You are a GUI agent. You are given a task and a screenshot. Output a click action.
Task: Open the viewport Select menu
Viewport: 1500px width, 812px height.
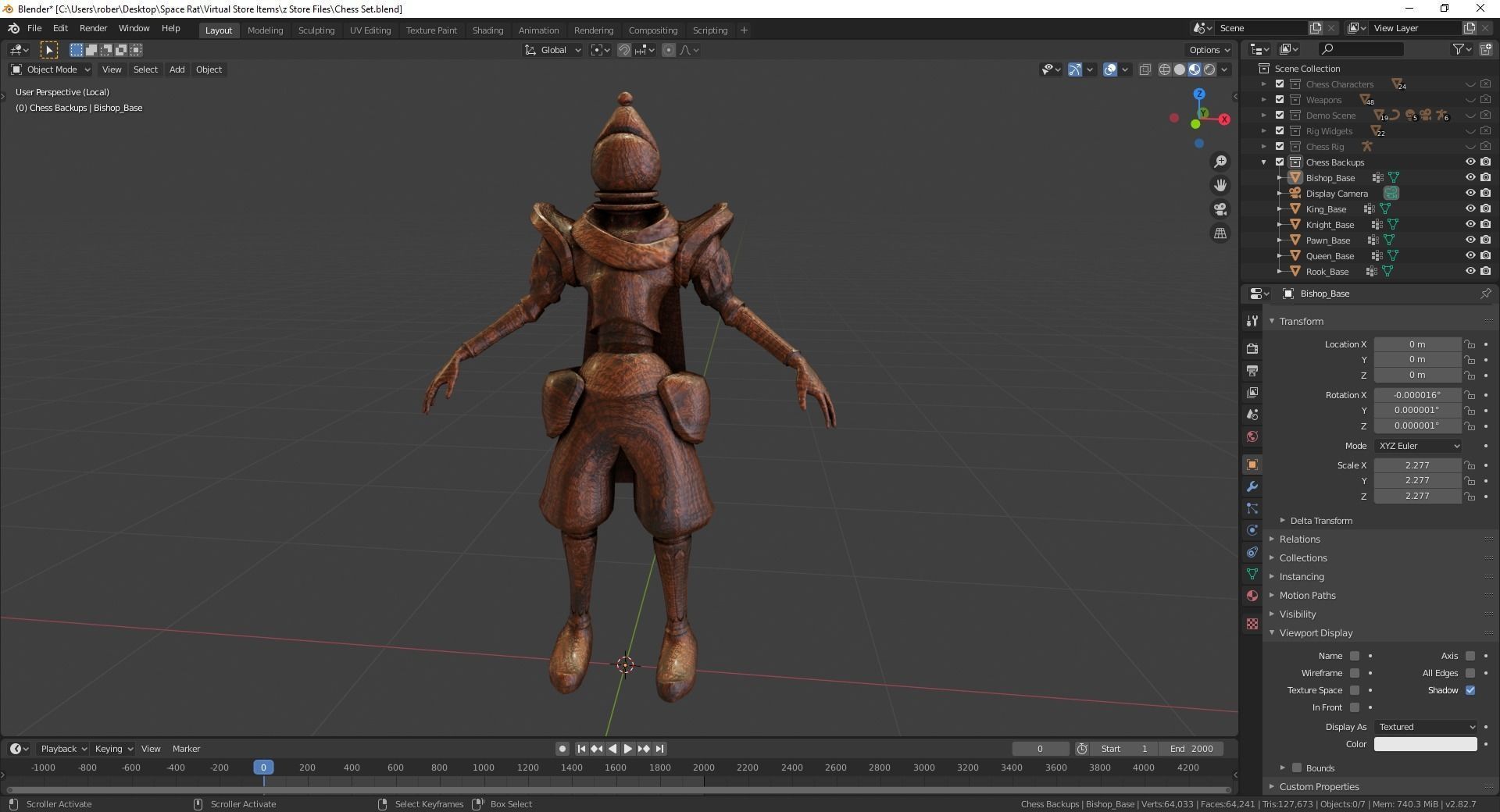pyautogui.click(x=145, y=69)
